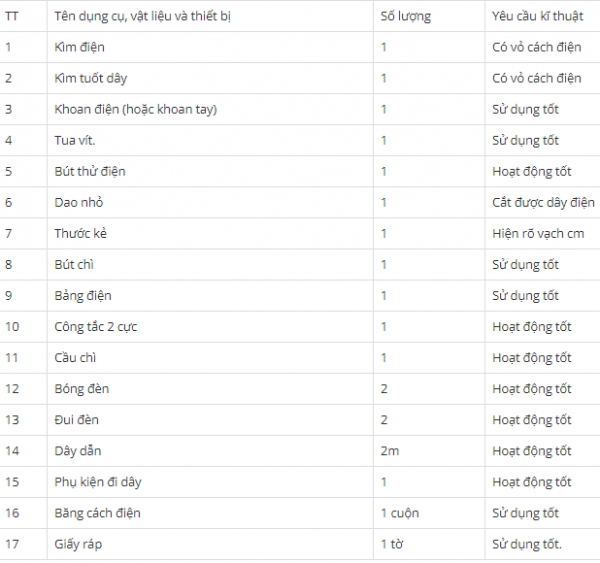Click the 'Giấy ráp' cell

pos(78,544)
